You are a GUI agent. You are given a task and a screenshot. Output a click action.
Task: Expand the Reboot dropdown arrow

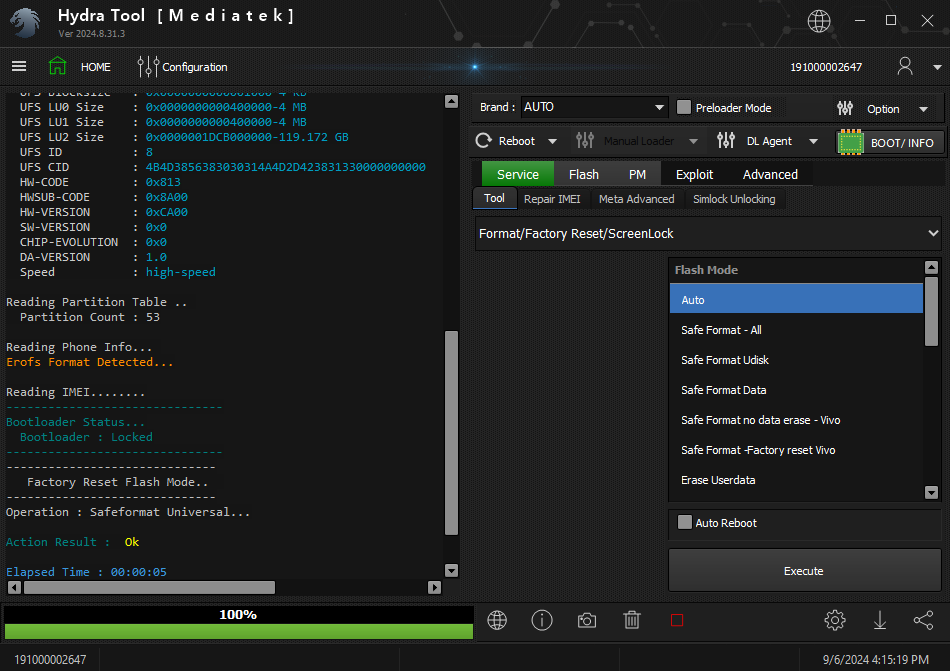[x=552, y=141]
